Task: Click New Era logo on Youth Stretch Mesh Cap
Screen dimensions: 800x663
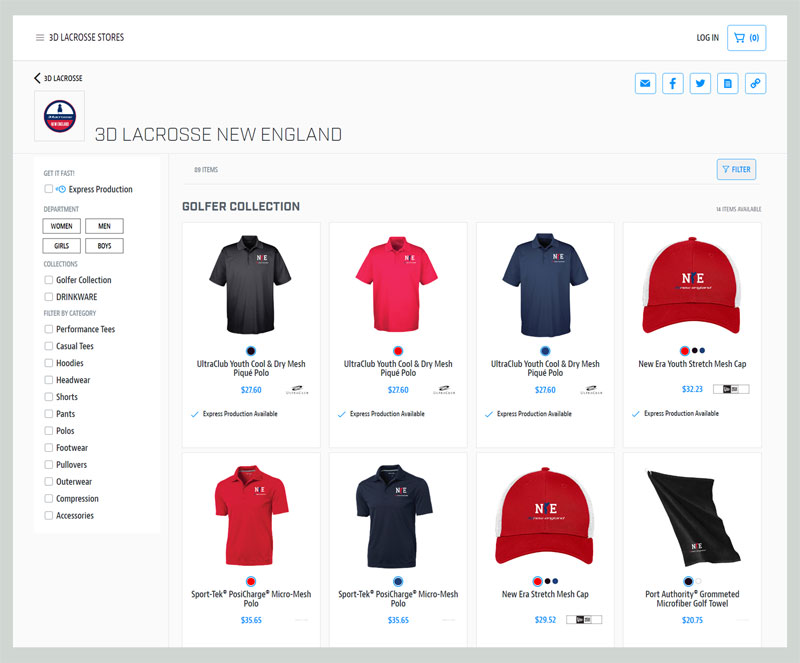Action: point(731,389)
